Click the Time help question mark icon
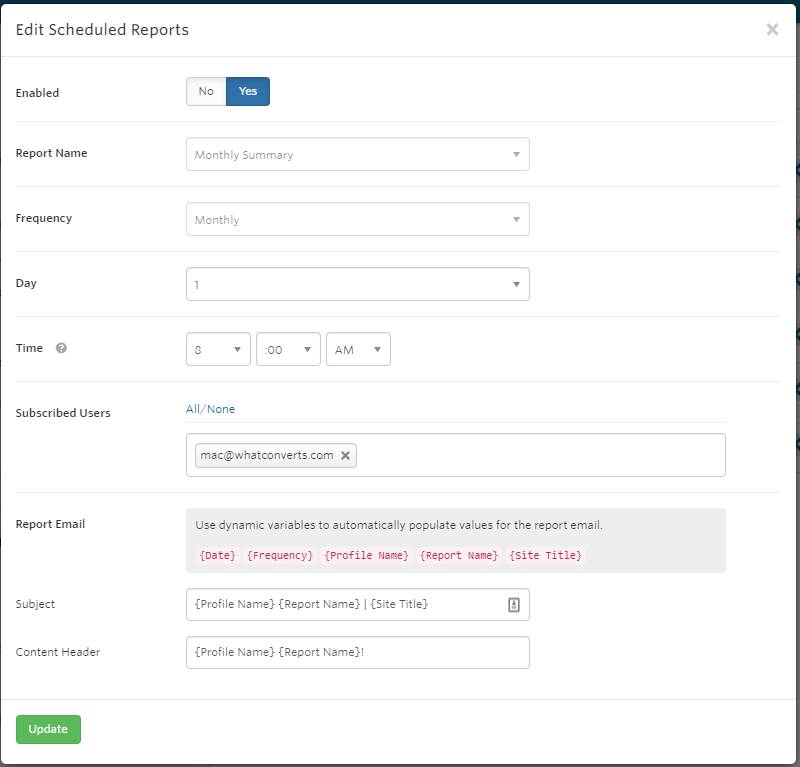Screen dimensions: 800x767 pos(61,348)
